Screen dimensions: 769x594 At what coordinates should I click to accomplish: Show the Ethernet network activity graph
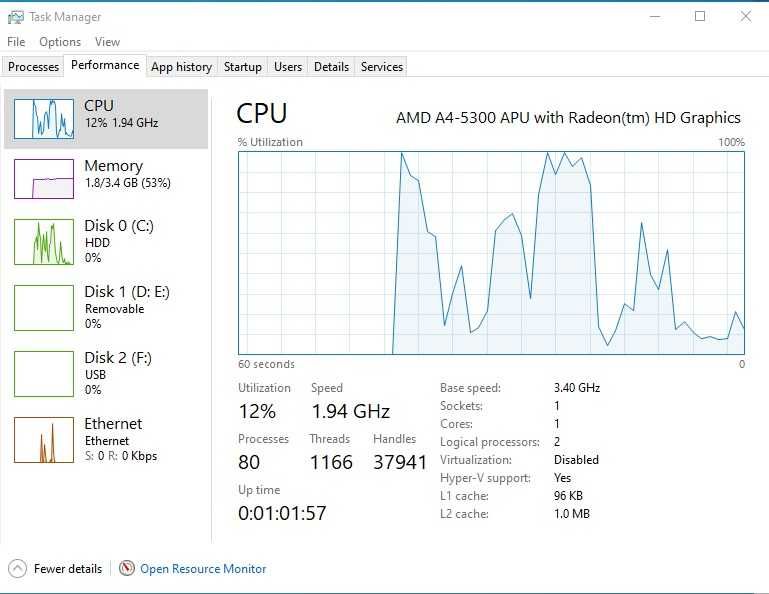tap(44, 440)
